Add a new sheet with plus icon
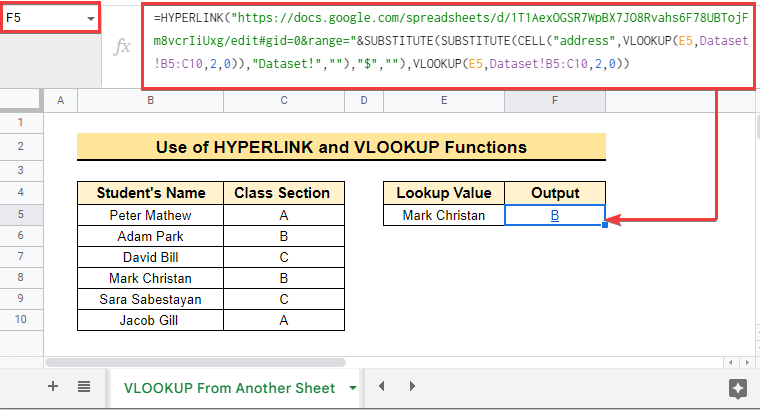The height and width of the screenshot is (410, 760). [53, 386]
